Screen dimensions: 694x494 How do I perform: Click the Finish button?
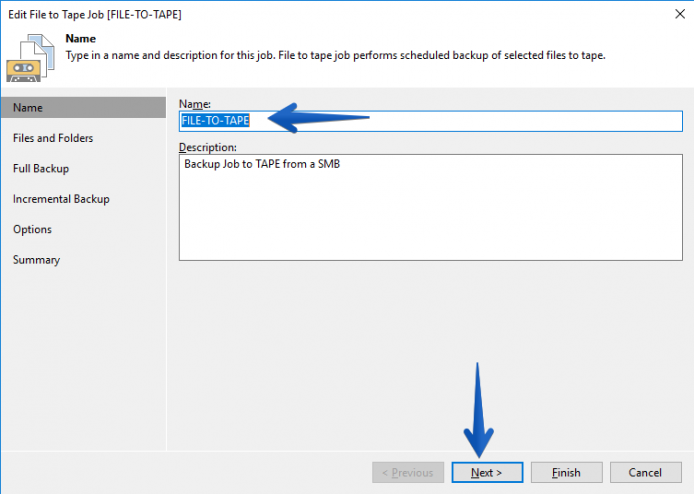(567, 472)
